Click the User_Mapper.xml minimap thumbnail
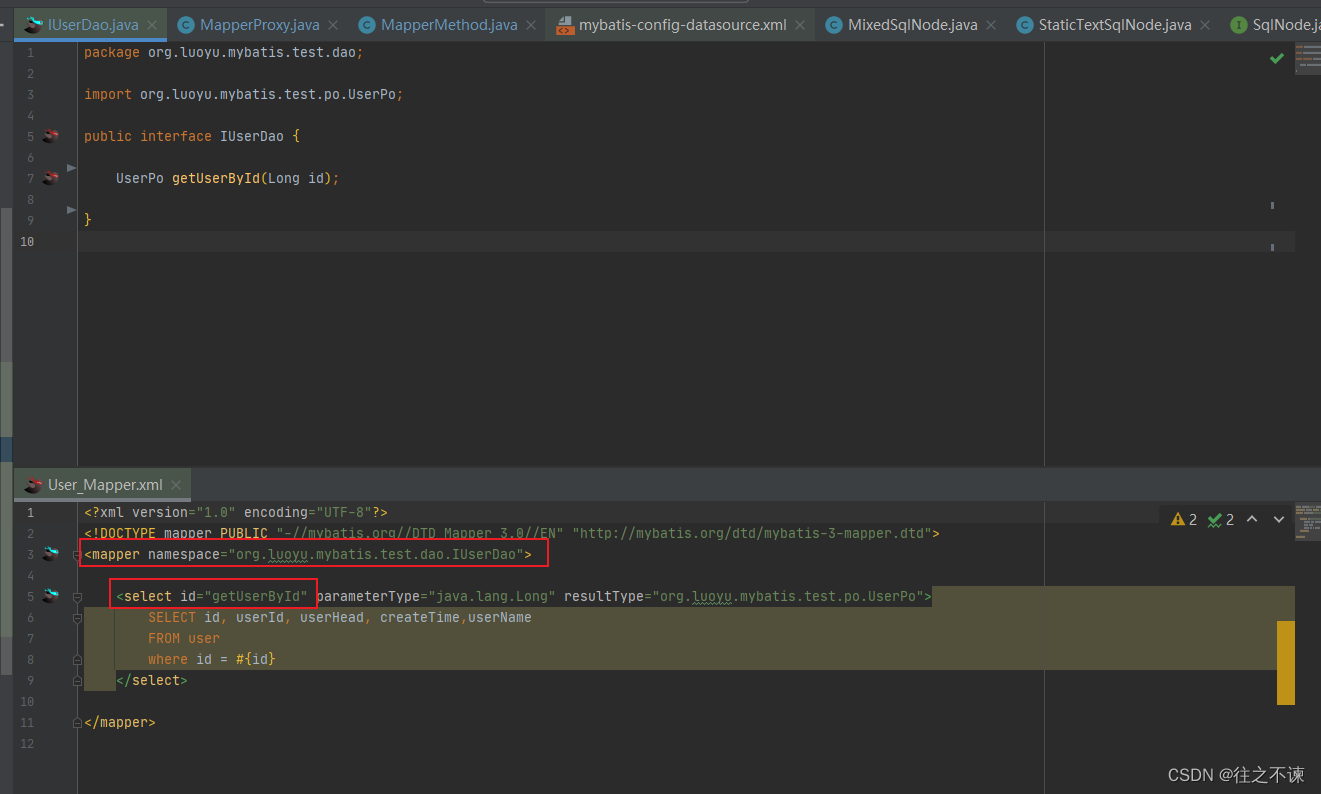The image size is (1321, 794). coord(1308,522)
